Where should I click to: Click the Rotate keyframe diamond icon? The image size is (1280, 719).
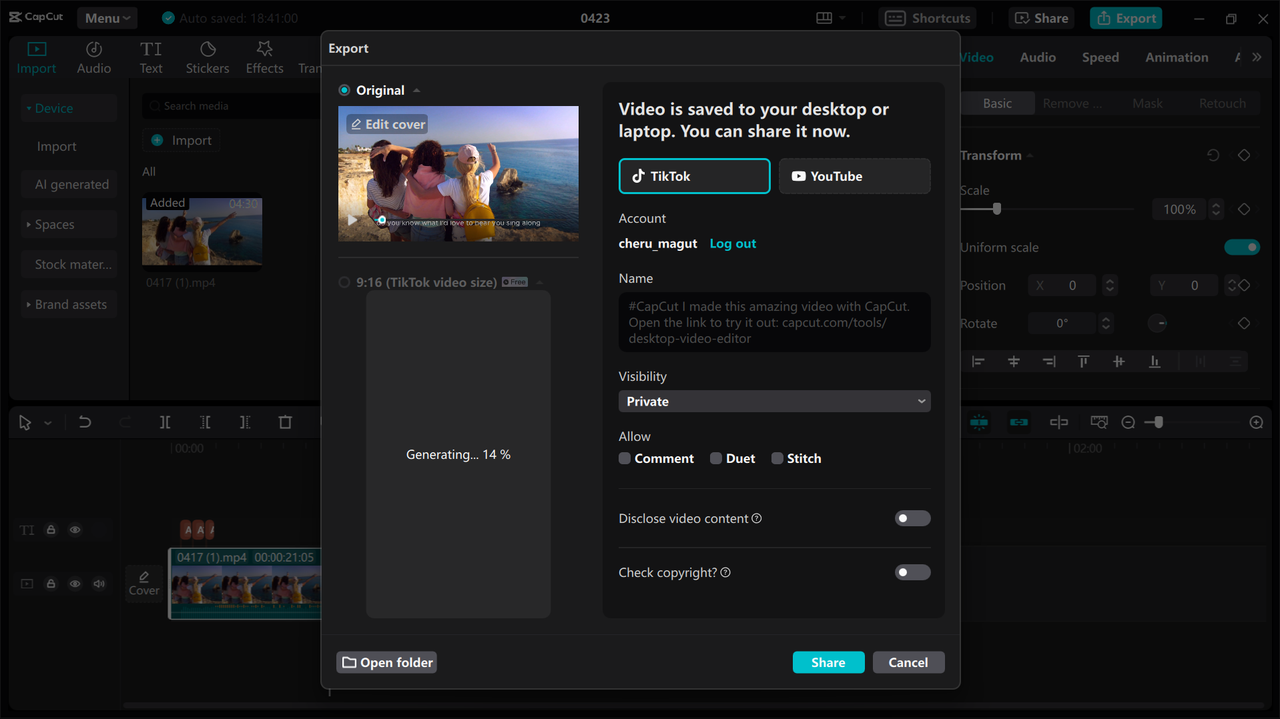click(x=1244, y=323)
